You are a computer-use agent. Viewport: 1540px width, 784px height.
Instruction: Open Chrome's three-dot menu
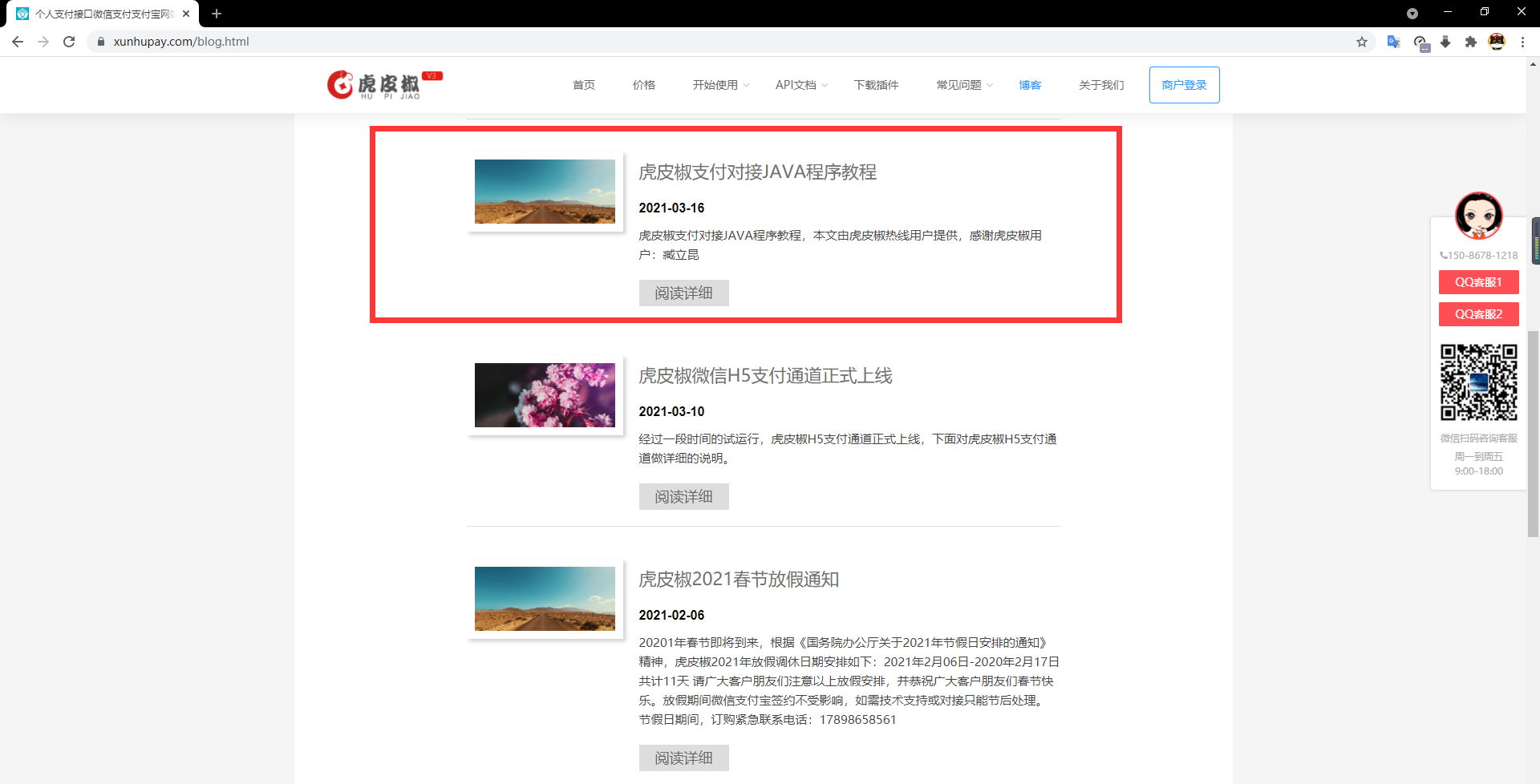click(1522, 42)
